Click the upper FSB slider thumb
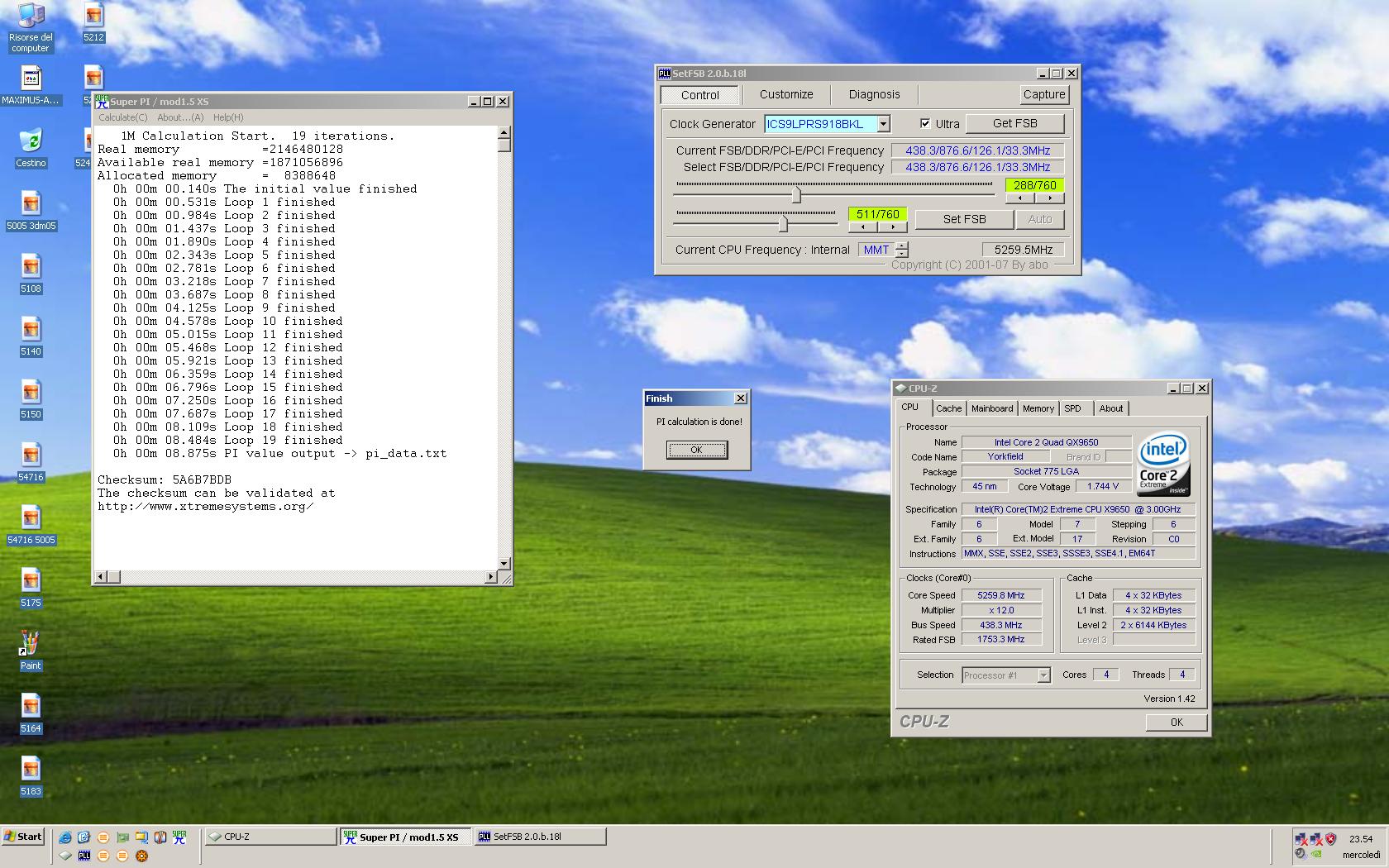Viewport: 1389px width, 868px height. pos(796,195)
